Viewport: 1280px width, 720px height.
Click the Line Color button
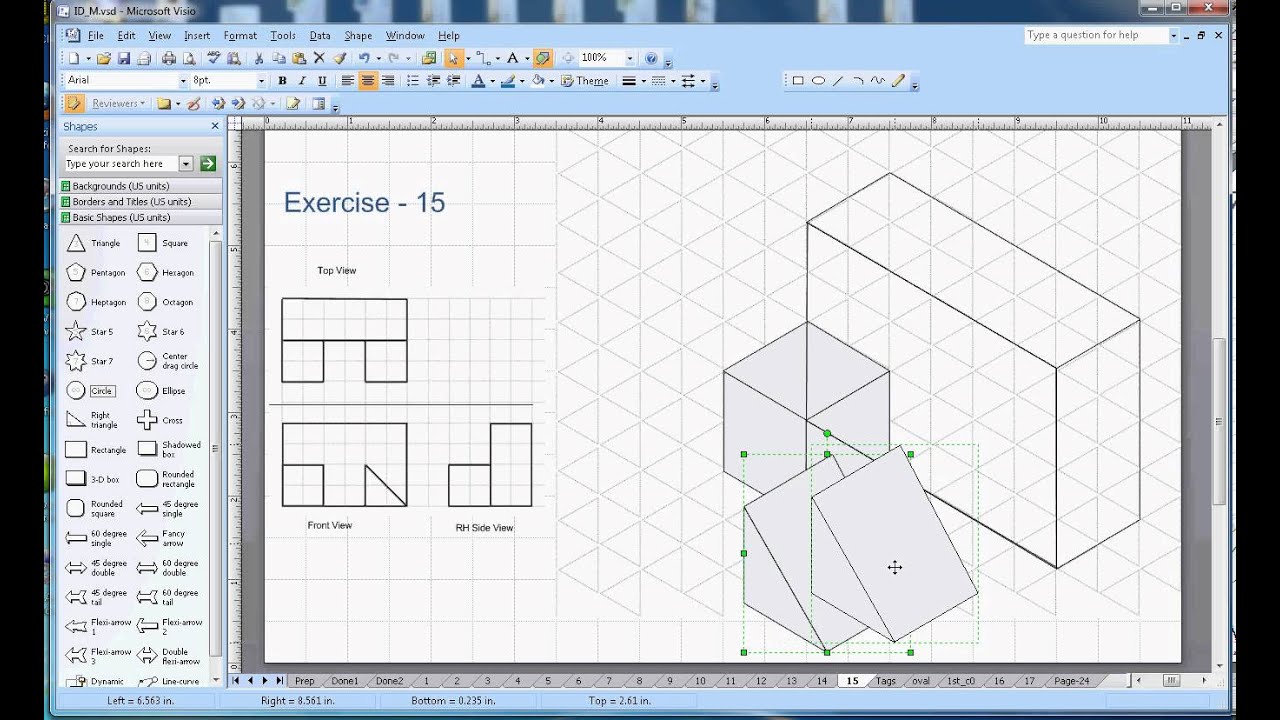click(x=508, y=81)
